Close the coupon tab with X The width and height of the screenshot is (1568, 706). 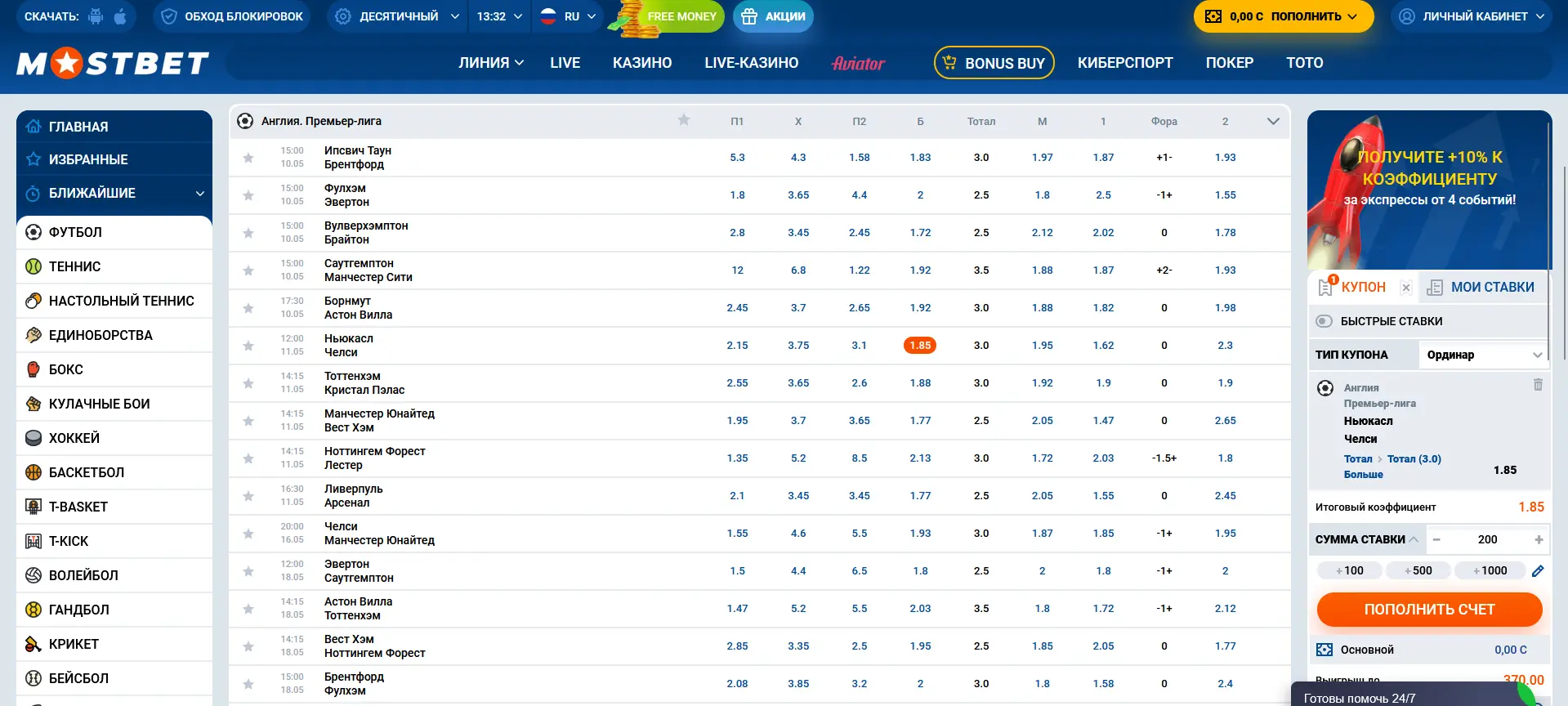click(1406, 288)
